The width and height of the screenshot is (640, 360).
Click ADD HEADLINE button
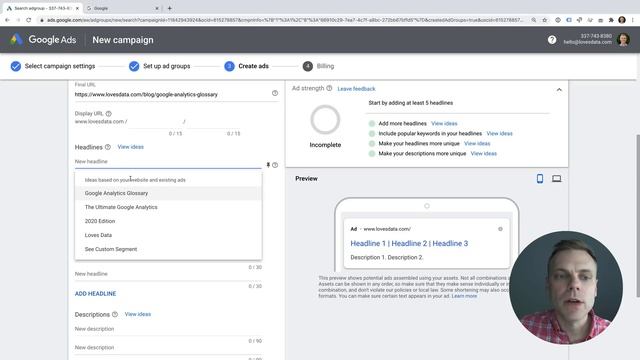point(96,293)
